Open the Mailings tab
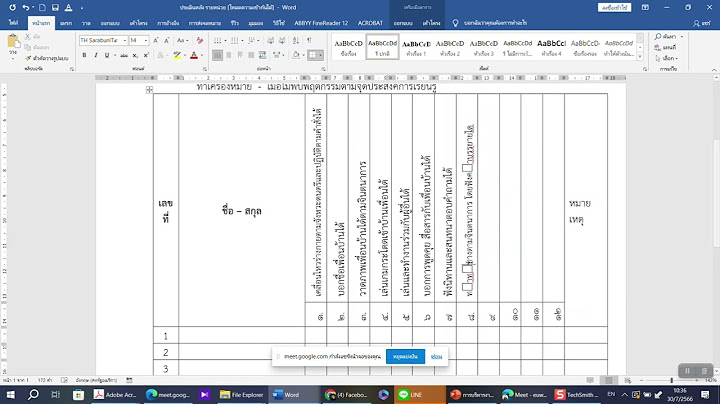The height and width of the screenshot is (404, 720). pos(205,22)
